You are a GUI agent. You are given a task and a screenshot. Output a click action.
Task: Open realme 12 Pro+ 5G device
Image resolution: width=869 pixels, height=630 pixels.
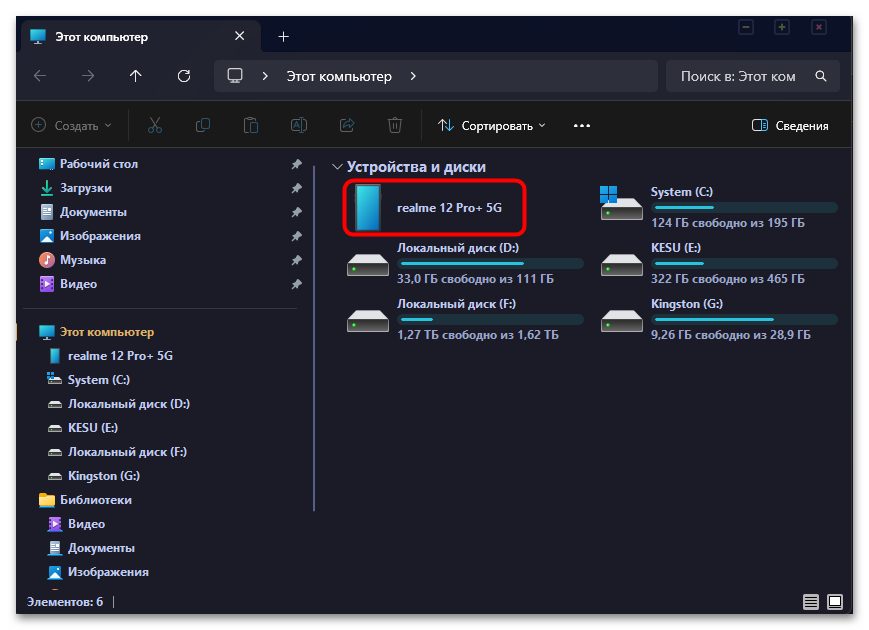(x=434, y=207)
